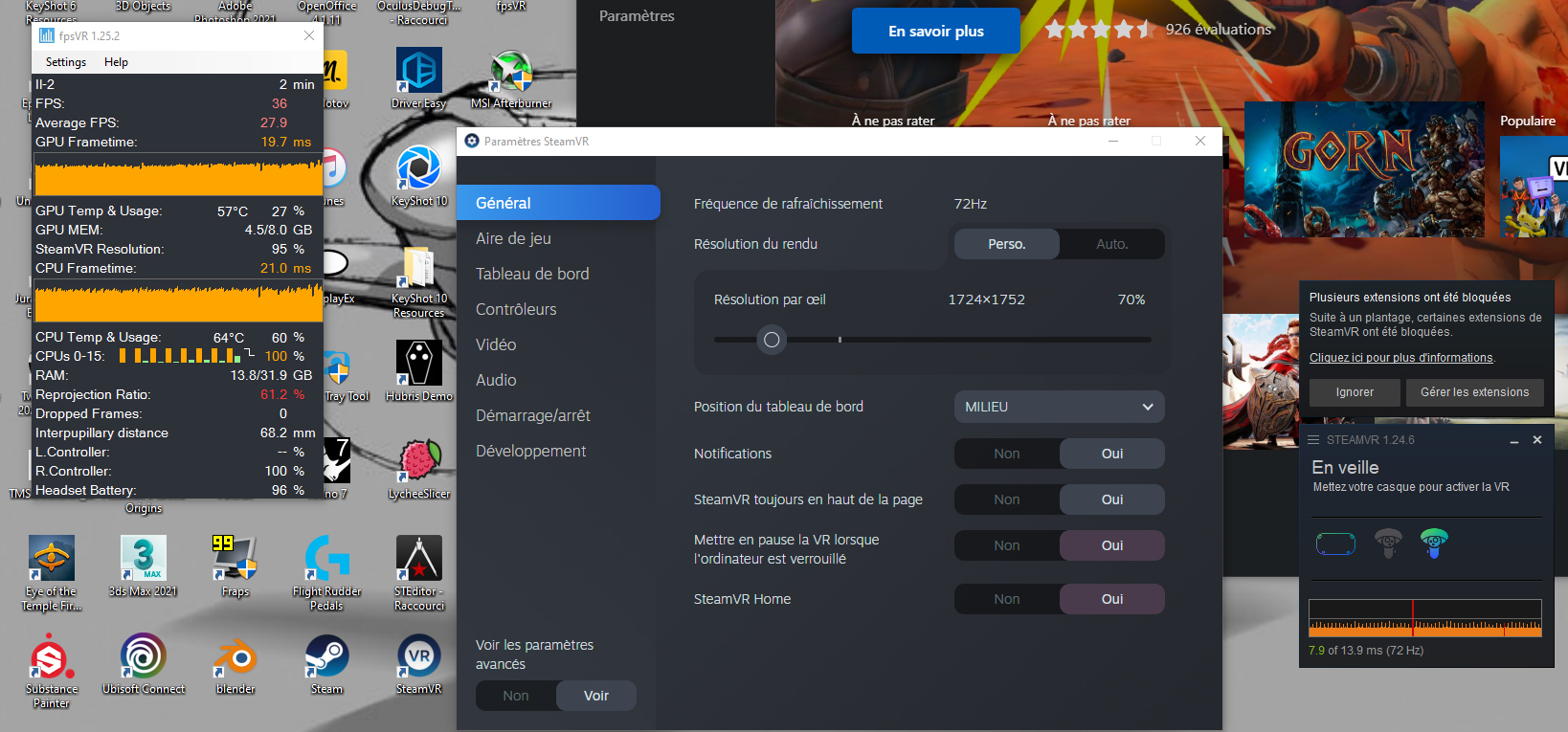Click the per-eye resolution slider handle
The width and height of the screenshot is (1568, 732).
772,340
